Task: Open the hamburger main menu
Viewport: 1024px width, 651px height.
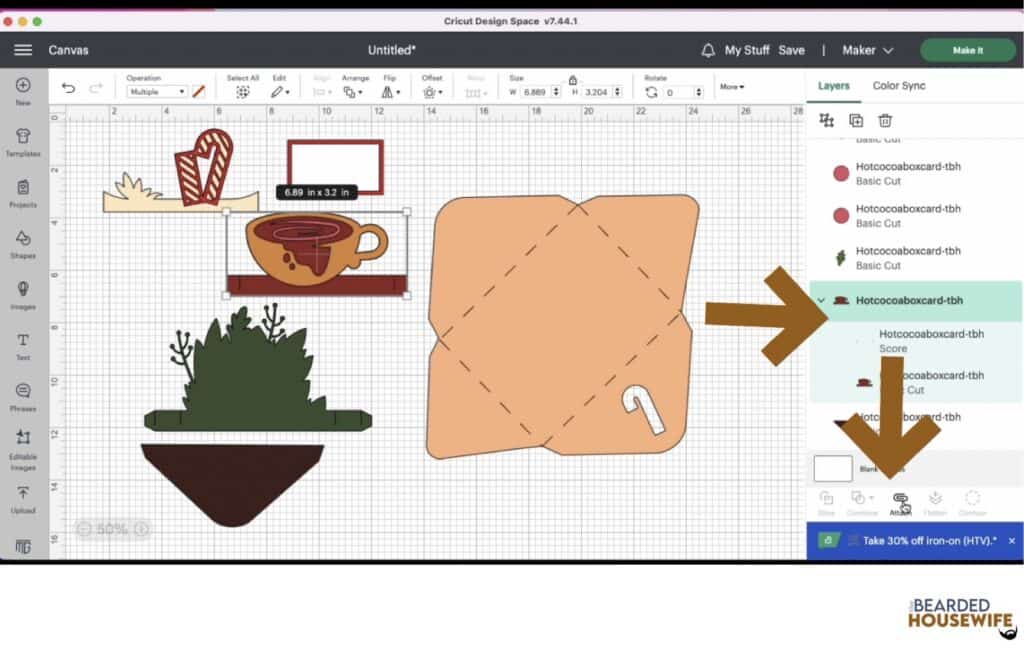Action: point(23,50)
